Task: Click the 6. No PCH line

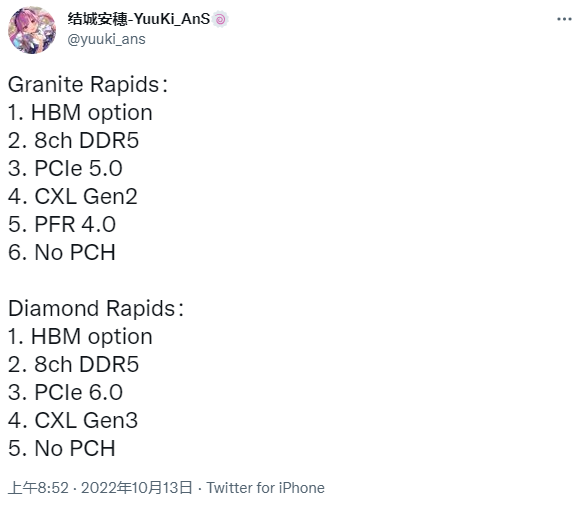Action: 62,253
